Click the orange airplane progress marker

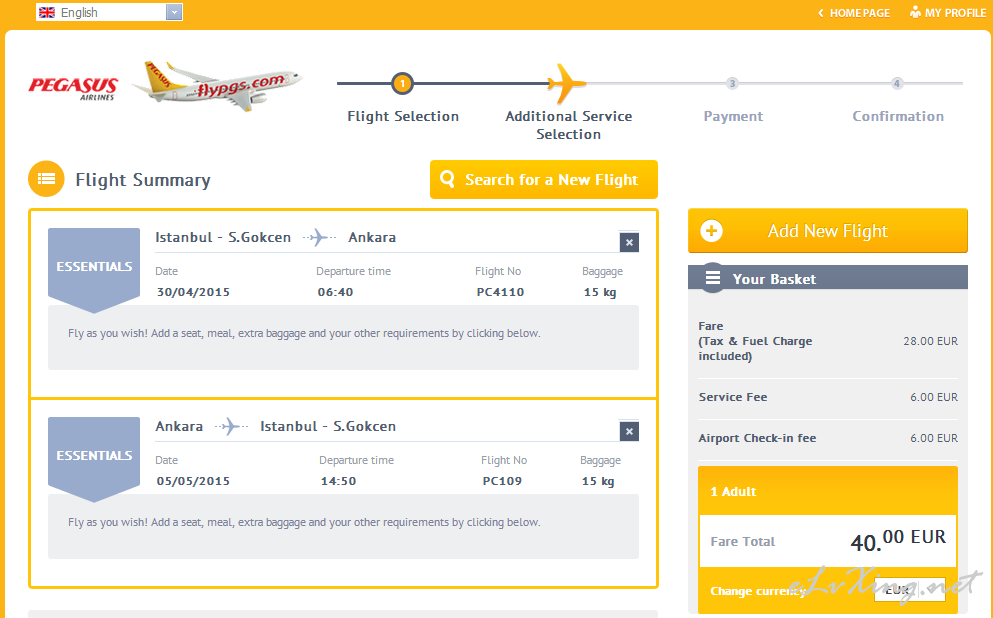pos(566,84)
